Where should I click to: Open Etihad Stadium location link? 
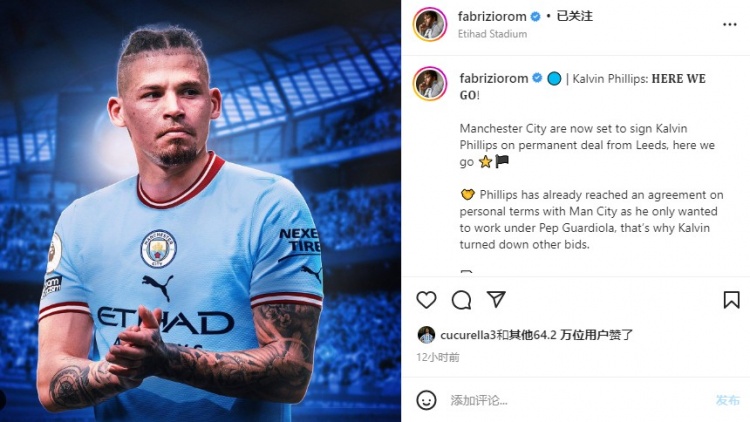[492, 34]
